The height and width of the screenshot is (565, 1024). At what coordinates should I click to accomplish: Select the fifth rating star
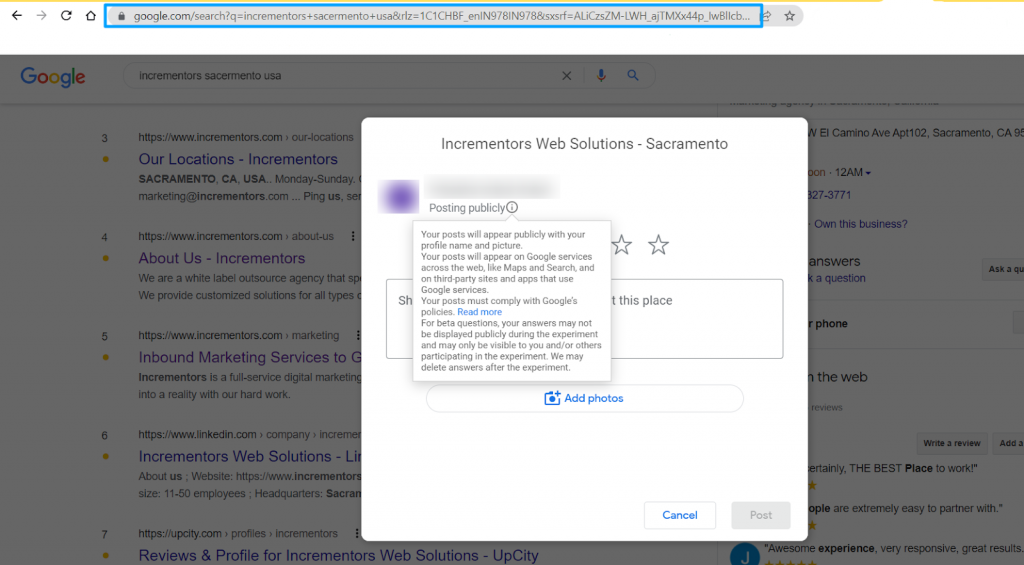click(x=658, y=245)
